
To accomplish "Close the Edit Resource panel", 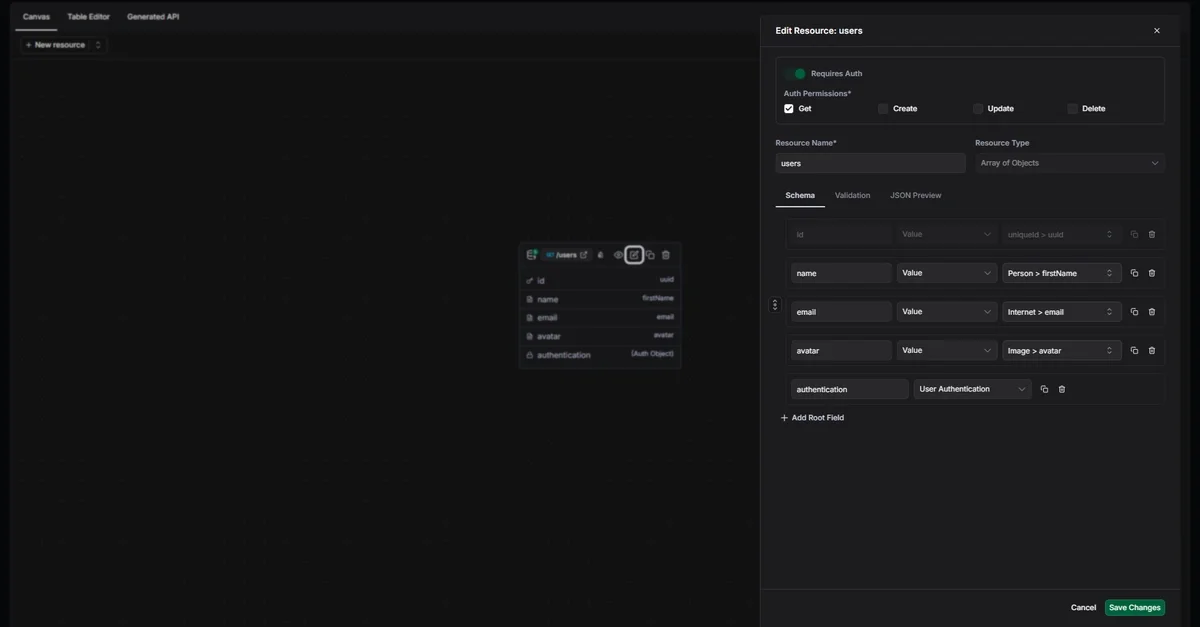I will pyautogui.click(x=1157, y=31).
